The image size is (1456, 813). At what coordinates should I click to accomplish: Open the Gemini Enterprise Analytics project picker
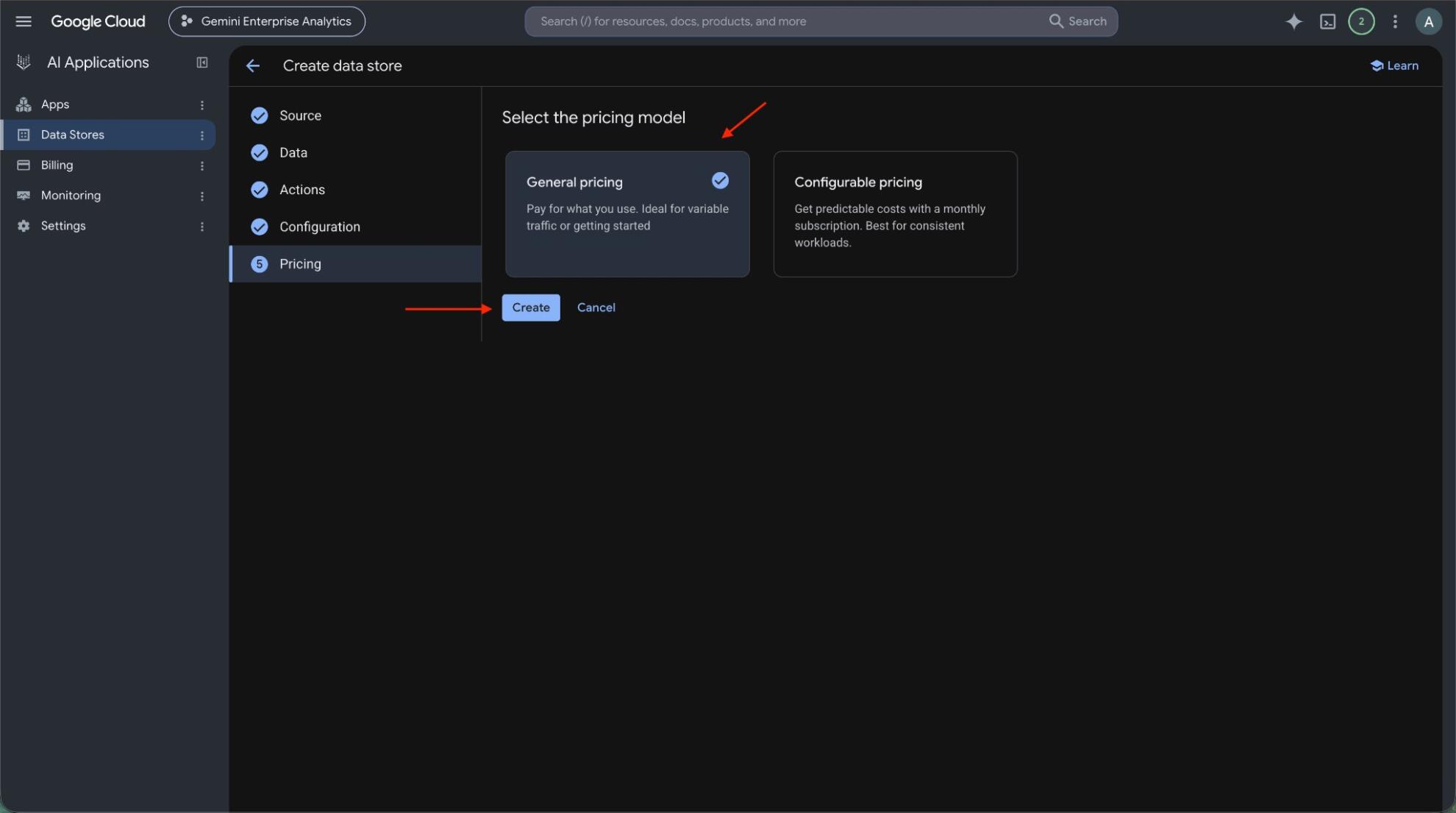point(267,21)
